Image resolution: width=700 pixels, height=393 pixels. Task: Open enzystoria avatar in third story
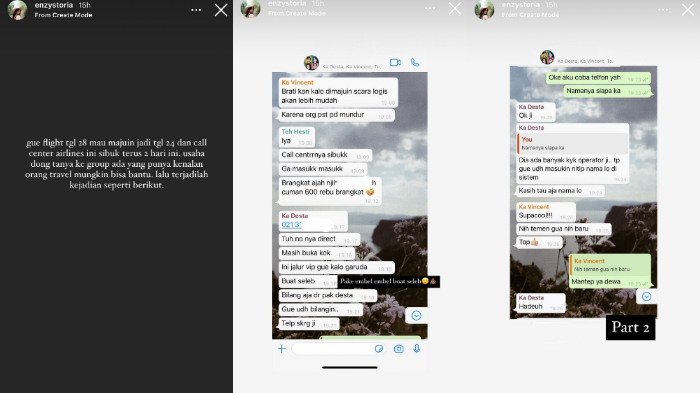pyautogui.click(x=484, y=10)
